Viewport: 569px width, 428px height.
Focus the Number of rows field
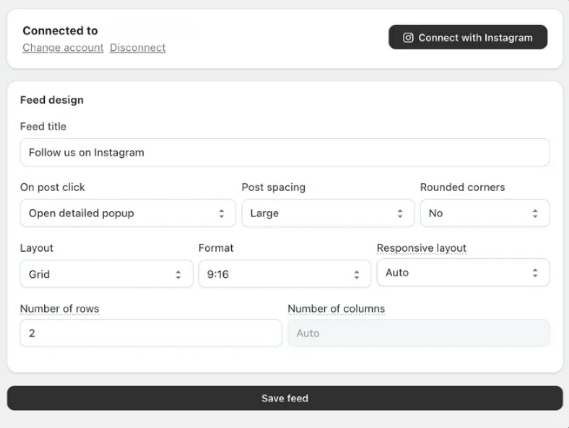[x=151, y=333]
